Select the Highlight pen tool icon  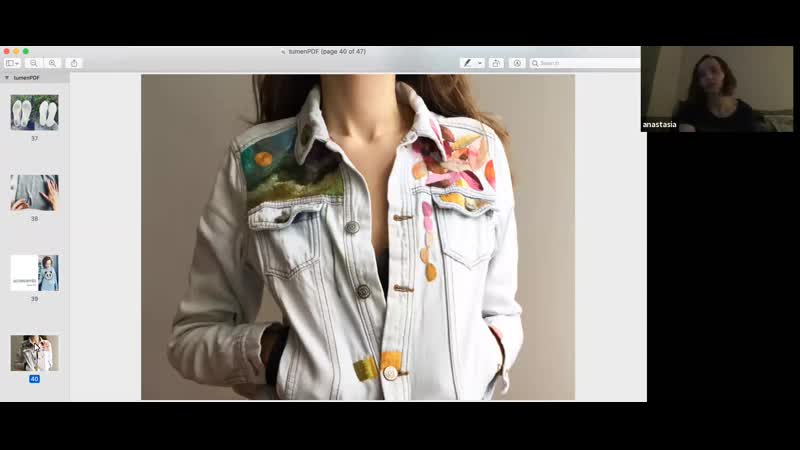click(467, 63)
